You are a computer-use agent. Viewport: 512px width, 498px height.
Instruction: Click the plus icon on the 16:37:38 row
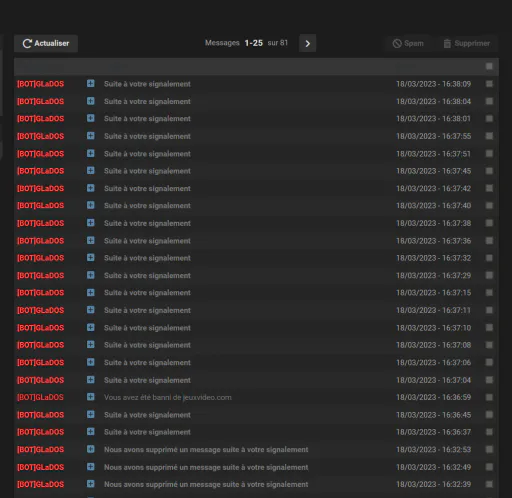(x=90, y=223)
